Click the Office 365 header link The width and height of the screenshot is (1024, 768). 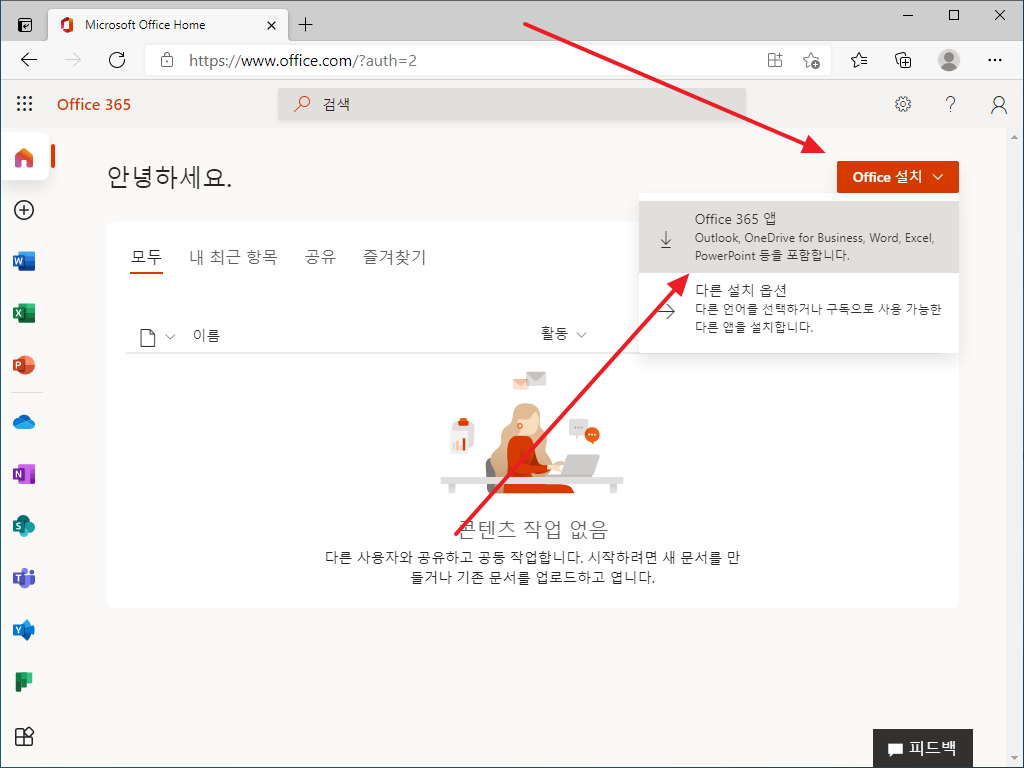click(x=94, y=104)
